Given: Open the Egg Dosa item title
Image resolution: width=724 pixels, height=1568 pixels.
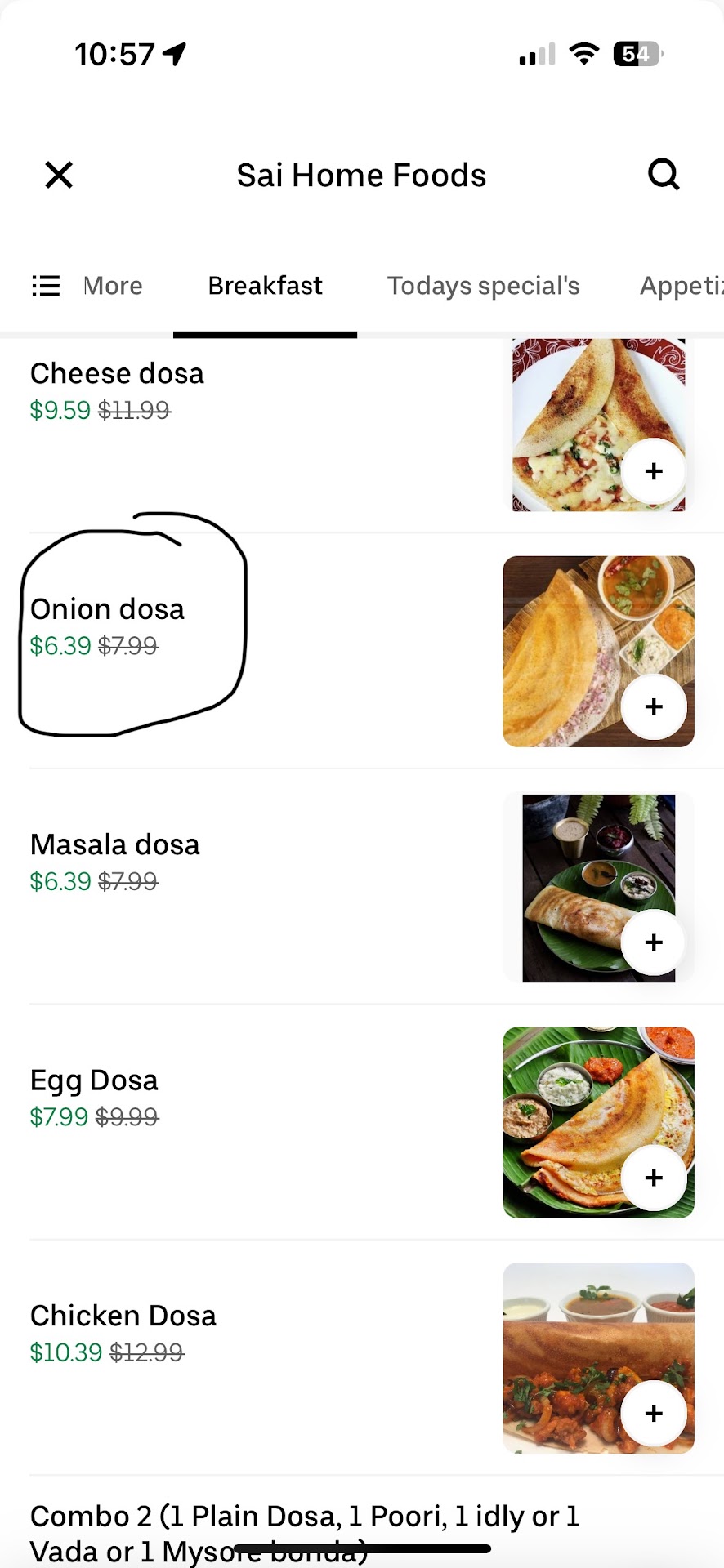Looking at the screenshot, I should (x=94, y=1080).
